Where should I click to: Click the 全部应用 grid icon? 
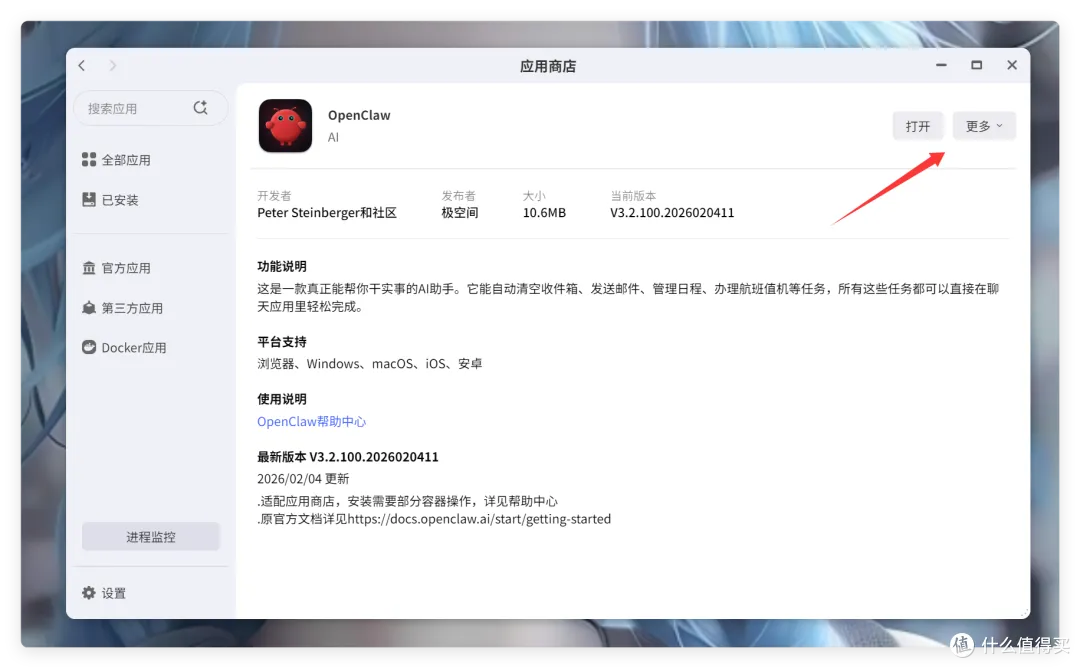(x=89, y=160)
